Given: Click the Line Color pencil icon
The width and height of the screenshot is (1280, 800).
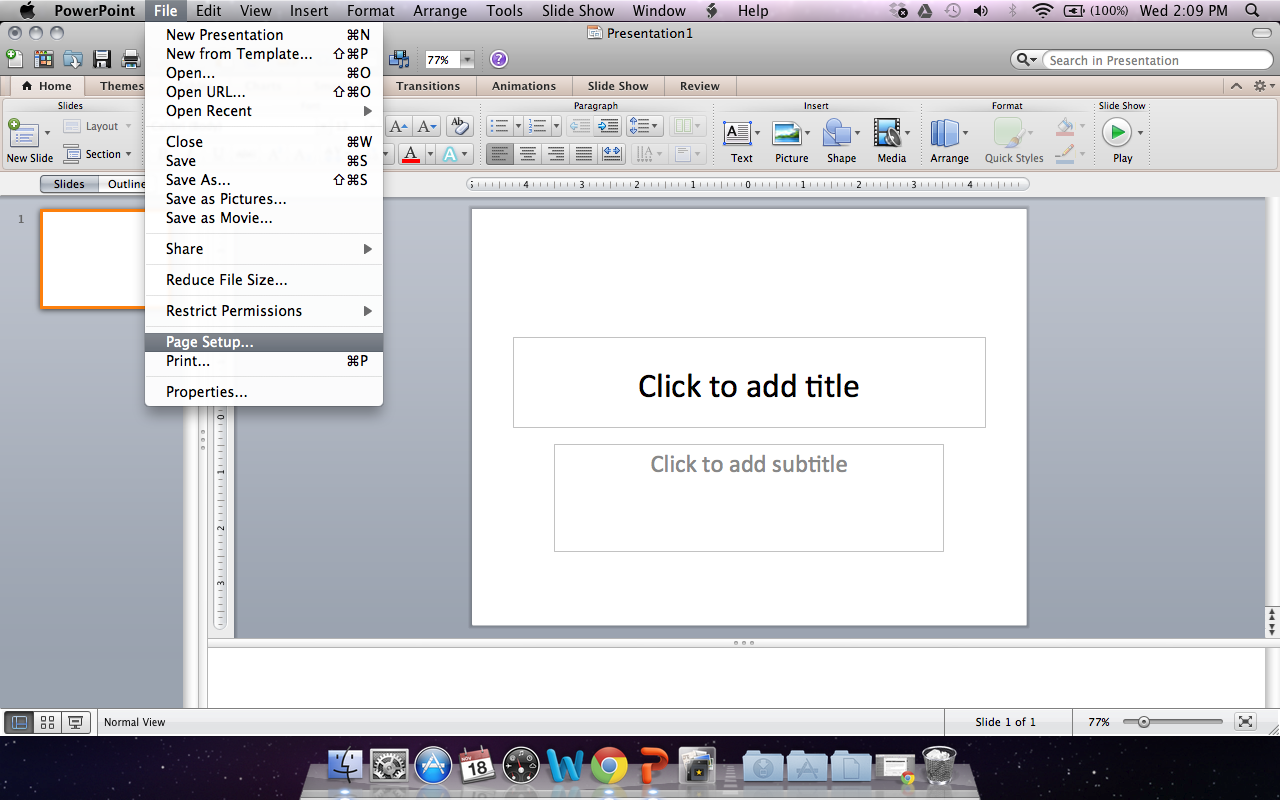Looking at the screenshot, I should click(x=1065, y=154).
